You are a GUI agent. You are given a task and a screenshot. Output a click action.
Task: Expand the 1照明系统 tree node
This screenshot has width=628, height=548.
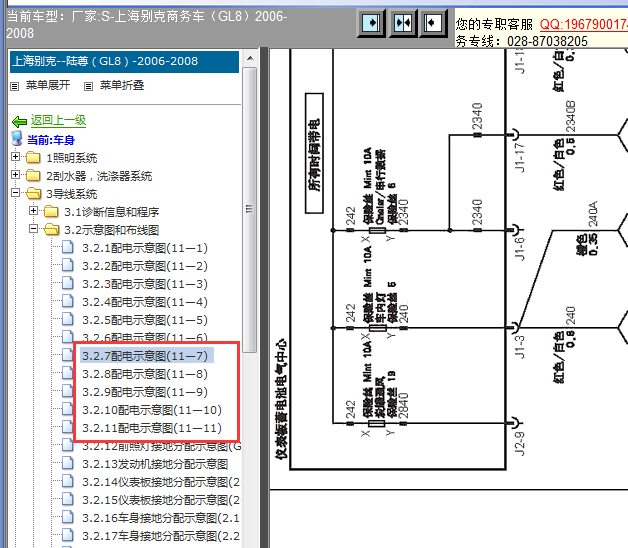pyautogui.click(x=15, y=157)
